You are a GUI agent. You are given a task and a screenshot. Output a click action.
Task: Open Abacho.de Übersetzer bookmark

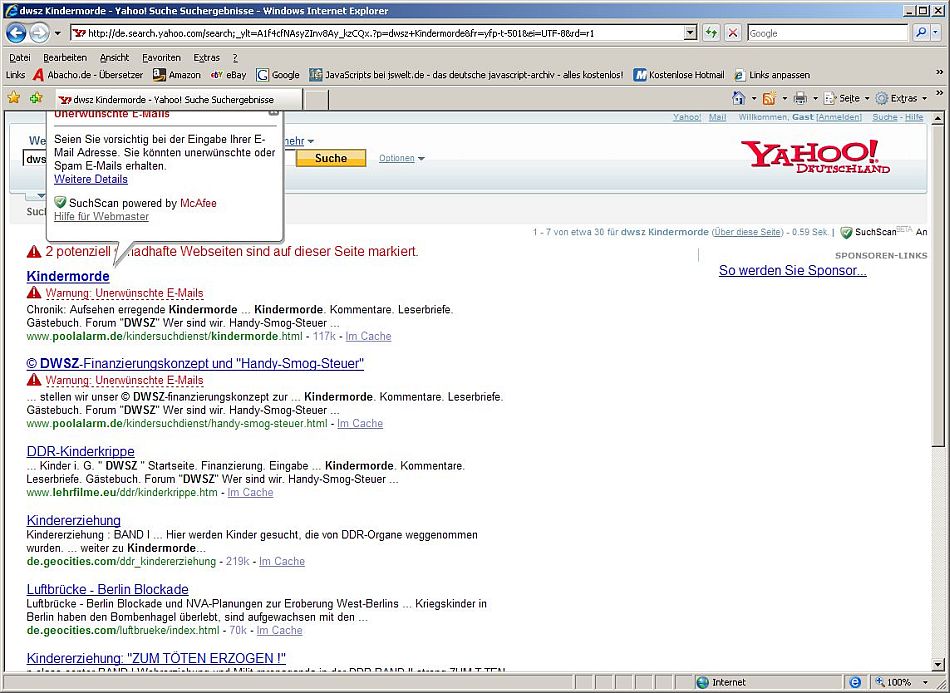(88, 75)
